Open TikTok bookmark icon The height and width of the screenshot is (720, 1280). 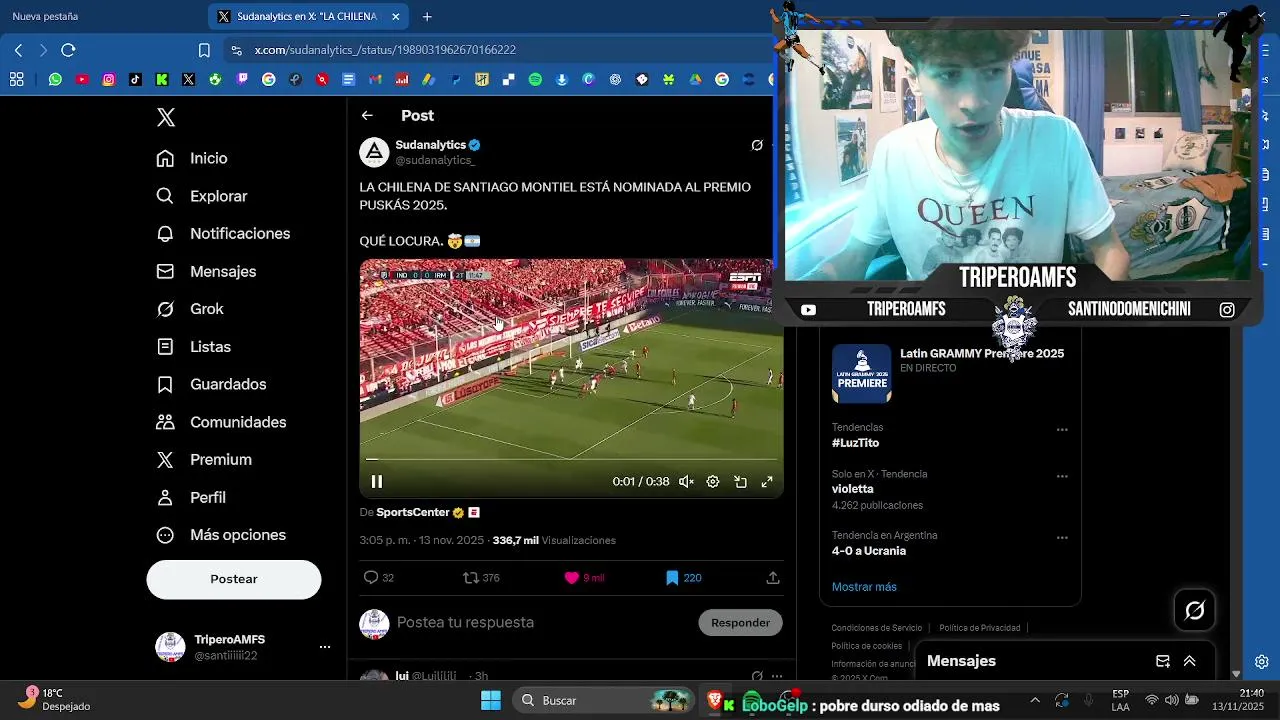[135, 79]
